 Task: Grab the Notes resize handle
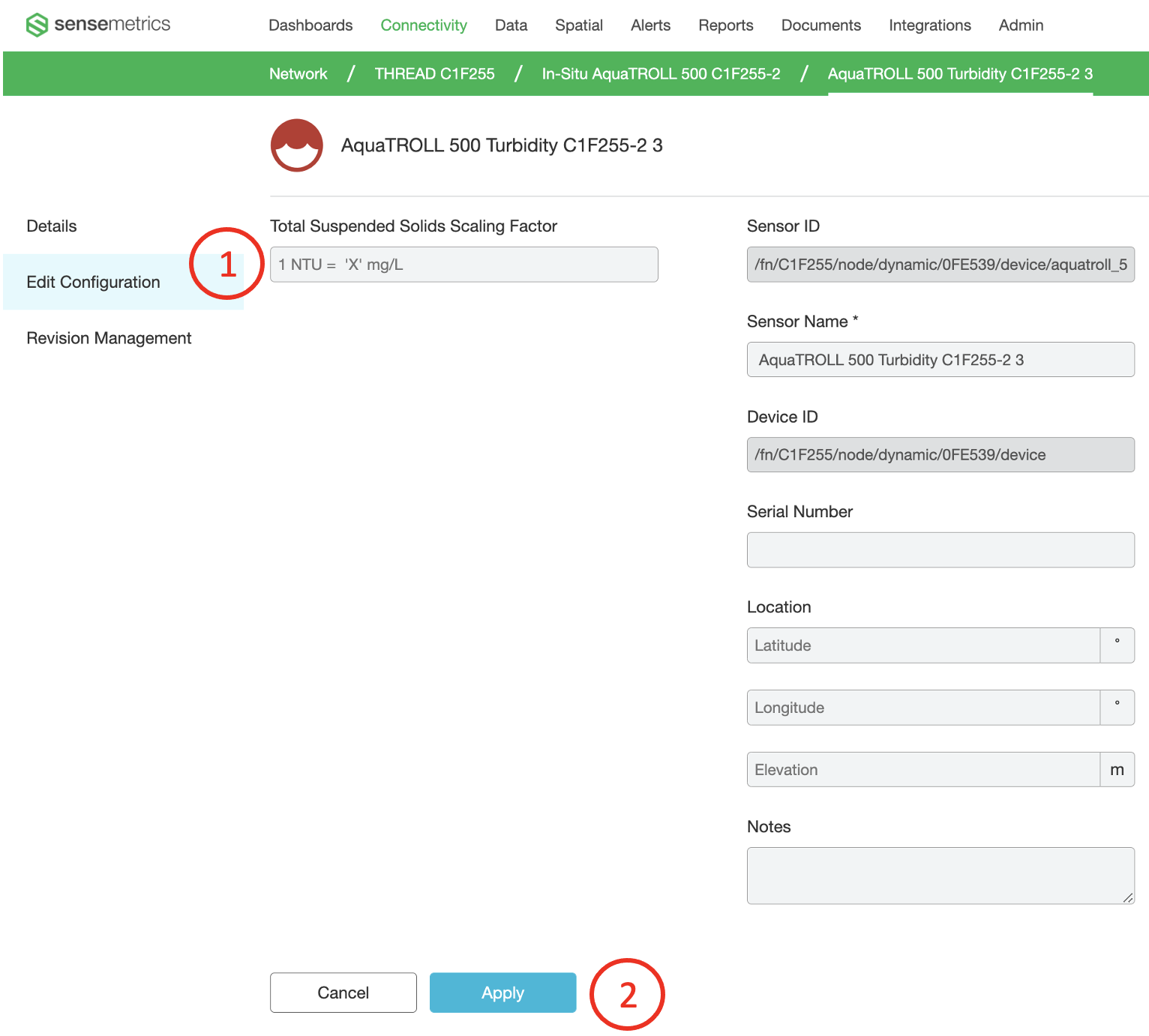click(1128, 898)
